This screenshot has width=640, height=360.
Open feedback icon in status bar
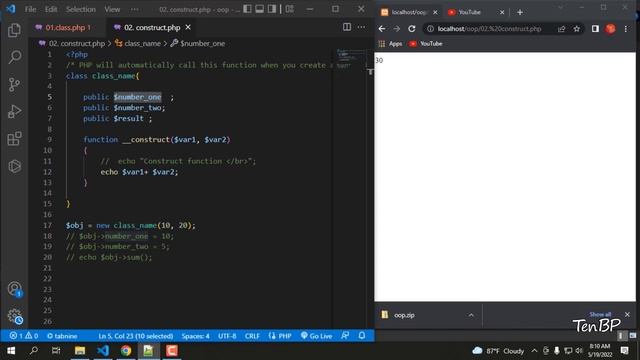(x=345, y=336)
